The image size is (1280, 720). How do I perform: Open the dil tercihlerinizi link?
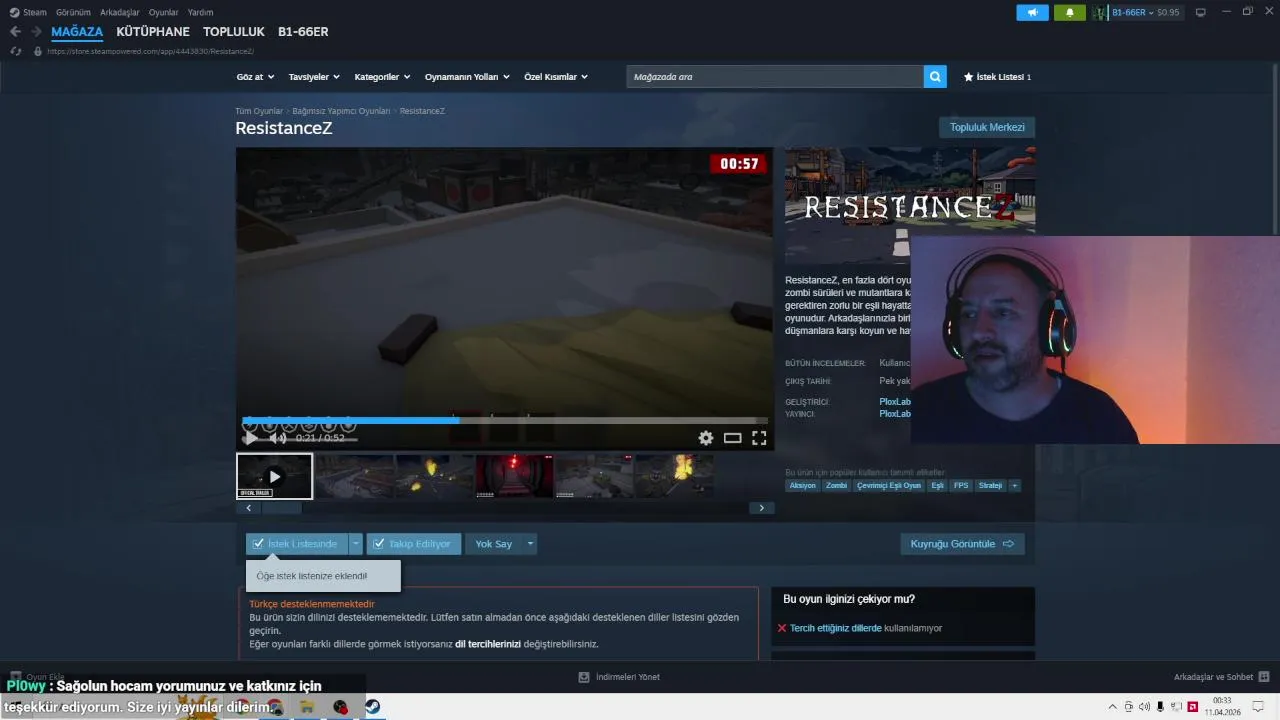tap(488, 644)
